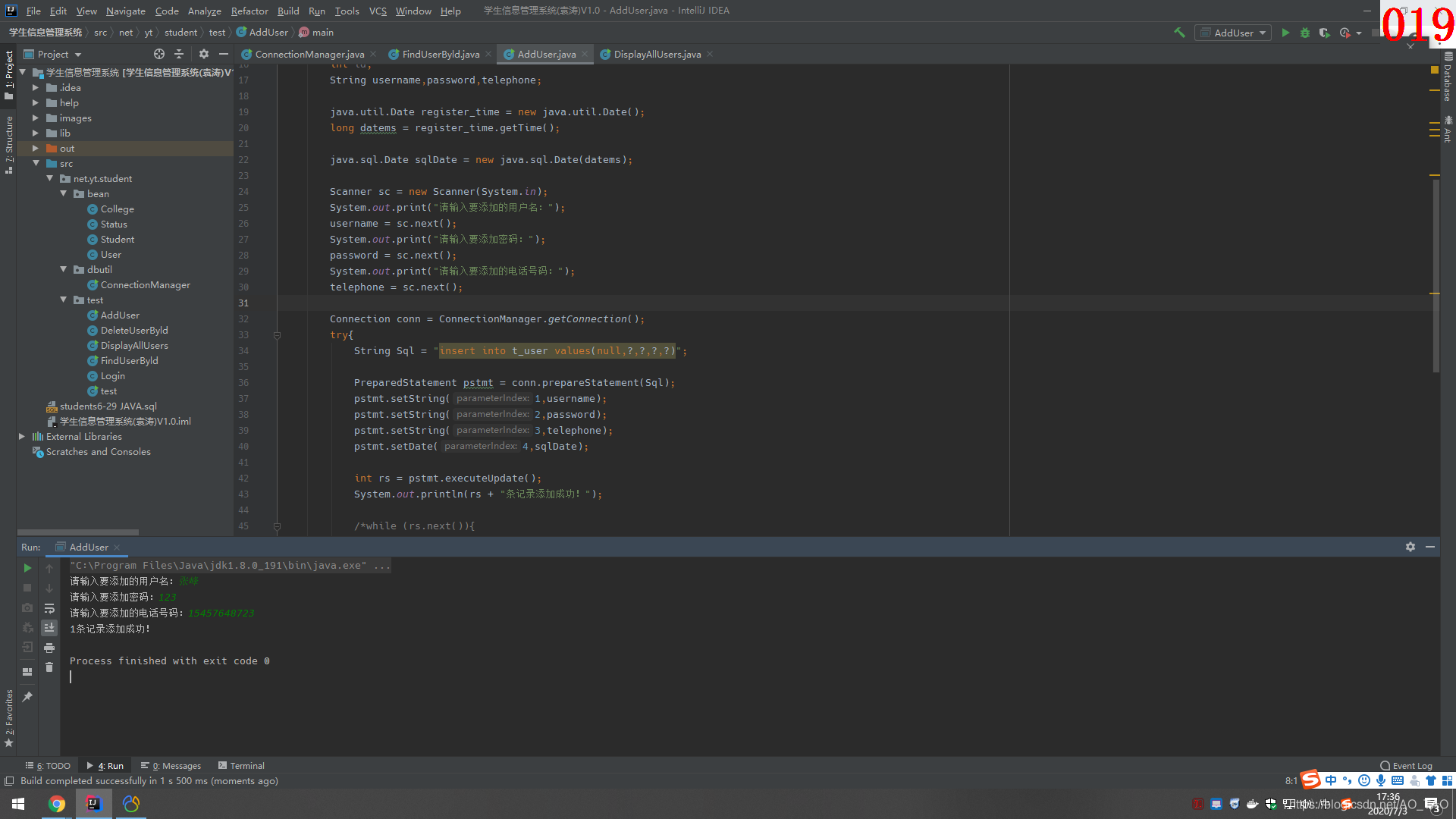Open the AddUser run configuration dropdown

tap(1233, 33)
